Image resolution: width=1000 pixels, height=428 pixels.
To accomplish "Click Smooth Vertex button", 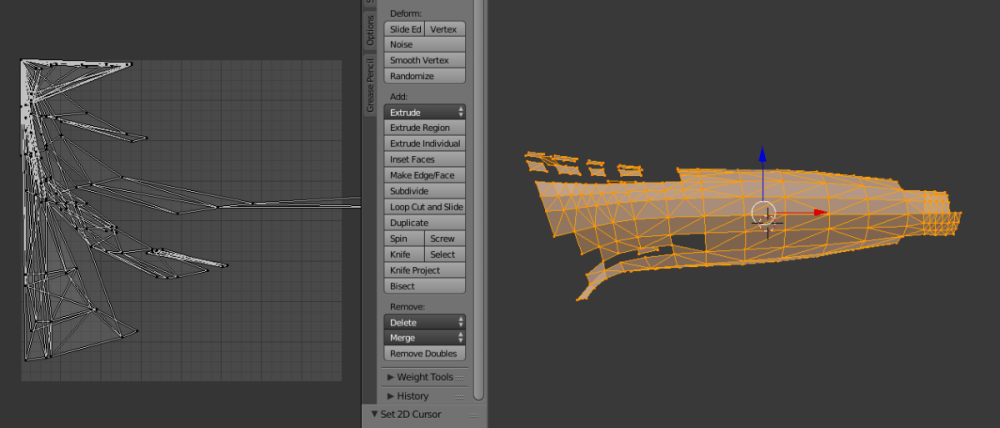I will tap(425, 60).
